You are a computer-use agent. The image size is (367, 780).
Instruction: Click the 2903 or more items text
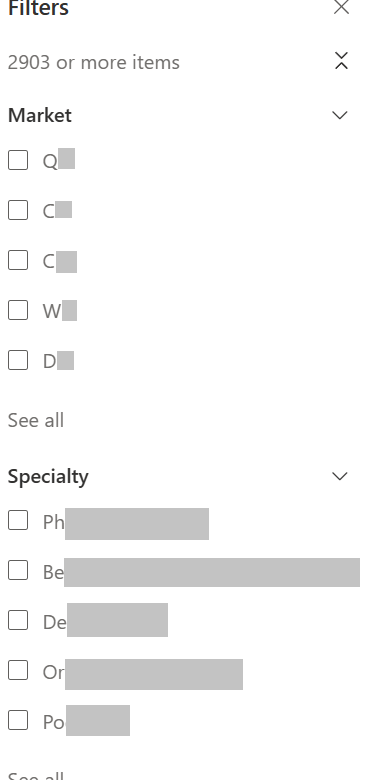coord(93,62)
